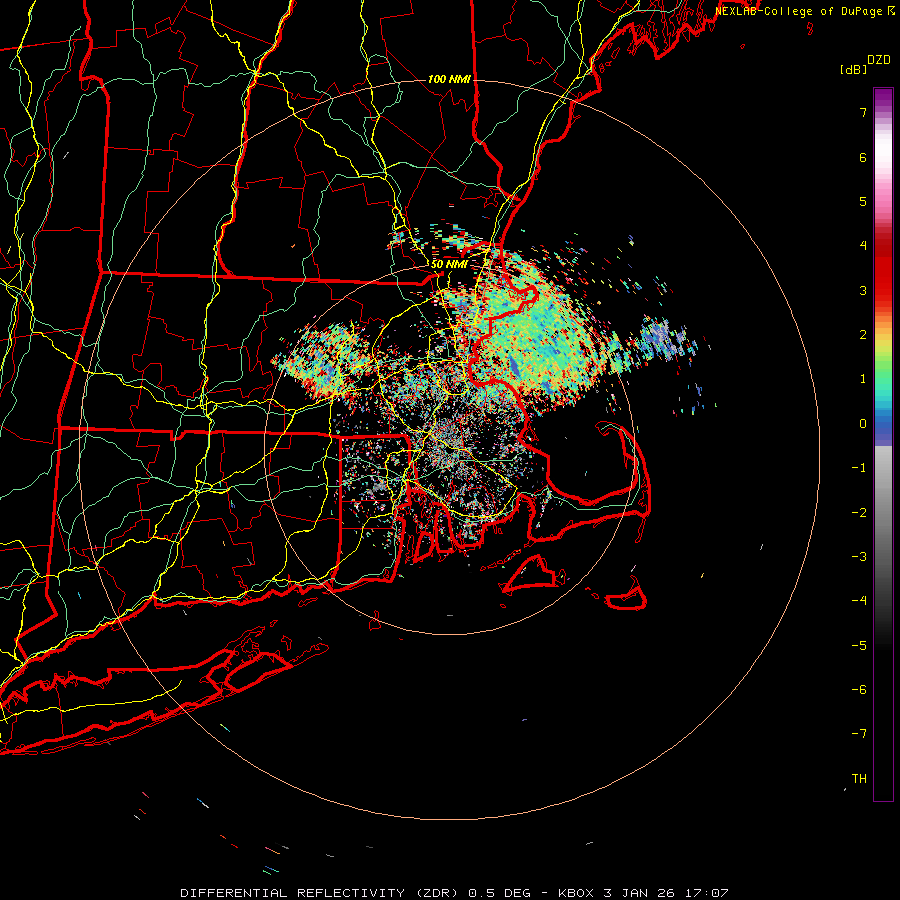Select the -6 value on color scale
Viewport: 900px width, 900px height.
coord(859,690)
